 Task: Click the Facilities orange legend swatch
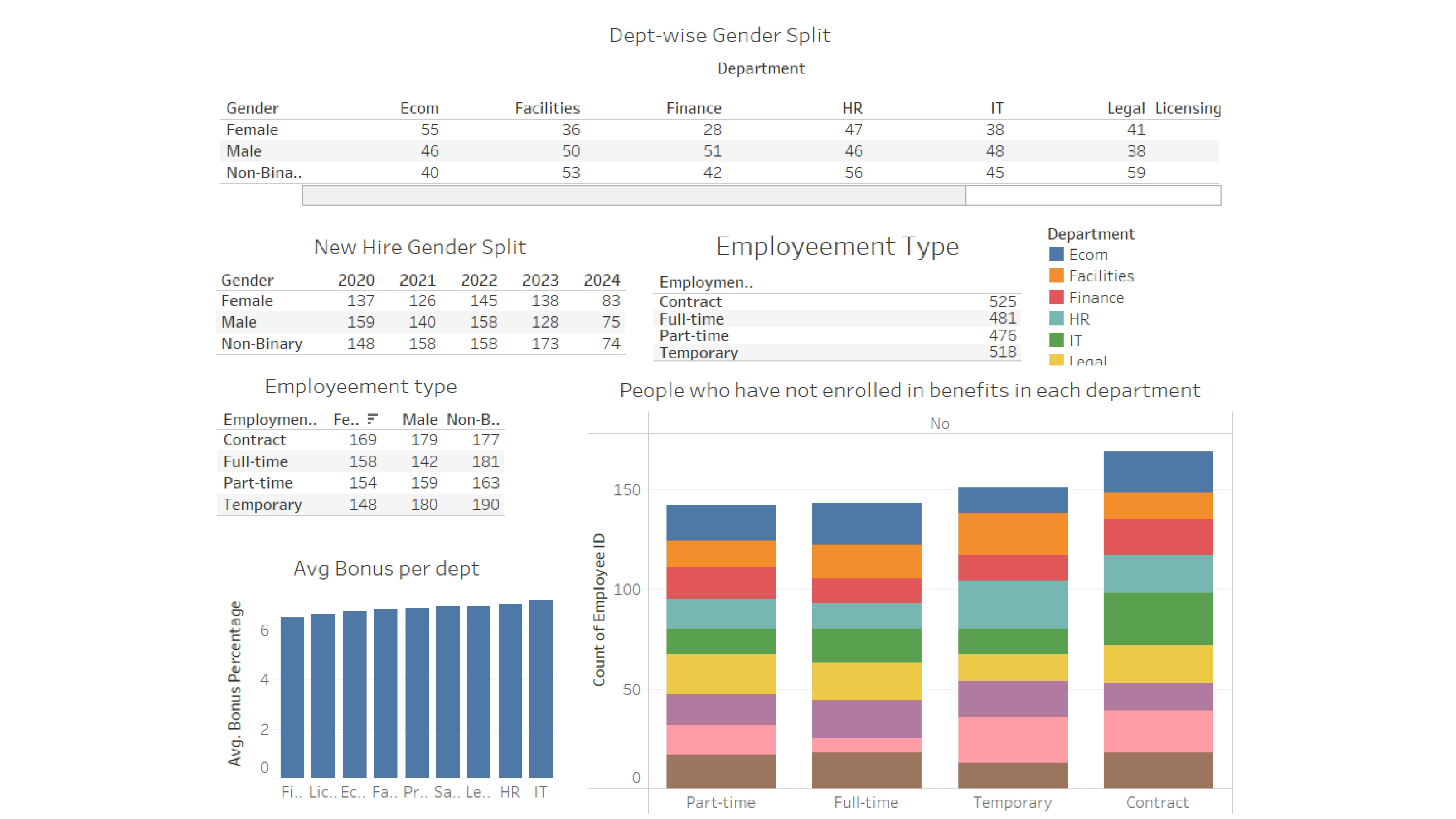click(x=1056, y=276)
